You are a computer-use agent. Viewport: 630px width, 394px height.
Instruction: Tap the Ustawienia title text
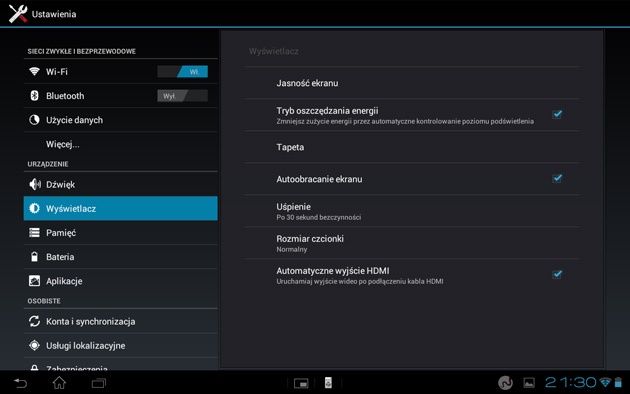coord(54,14)
